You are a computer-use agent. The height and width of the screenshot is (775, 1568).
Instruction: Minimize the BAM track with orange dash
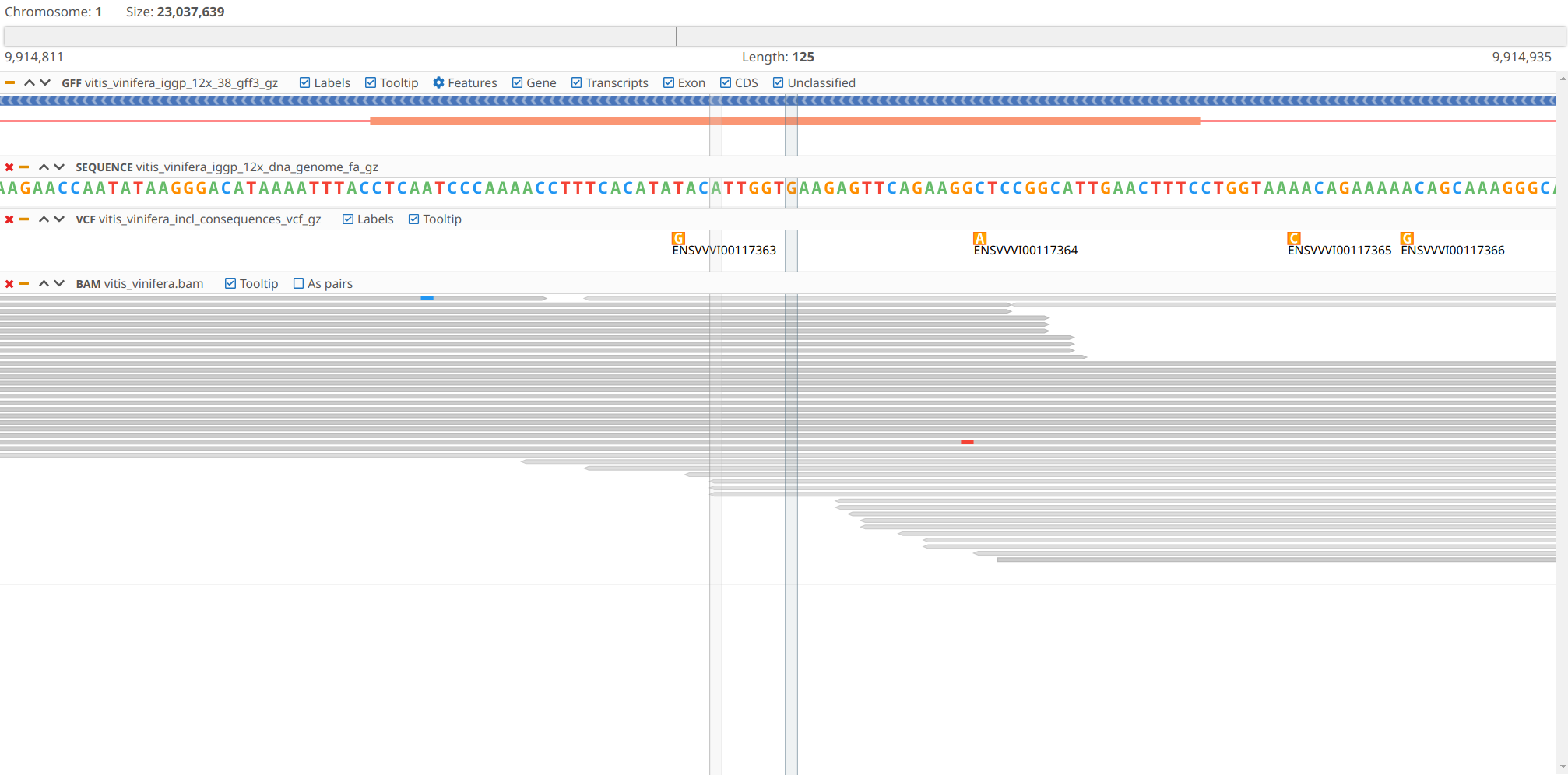coord(24,284)
